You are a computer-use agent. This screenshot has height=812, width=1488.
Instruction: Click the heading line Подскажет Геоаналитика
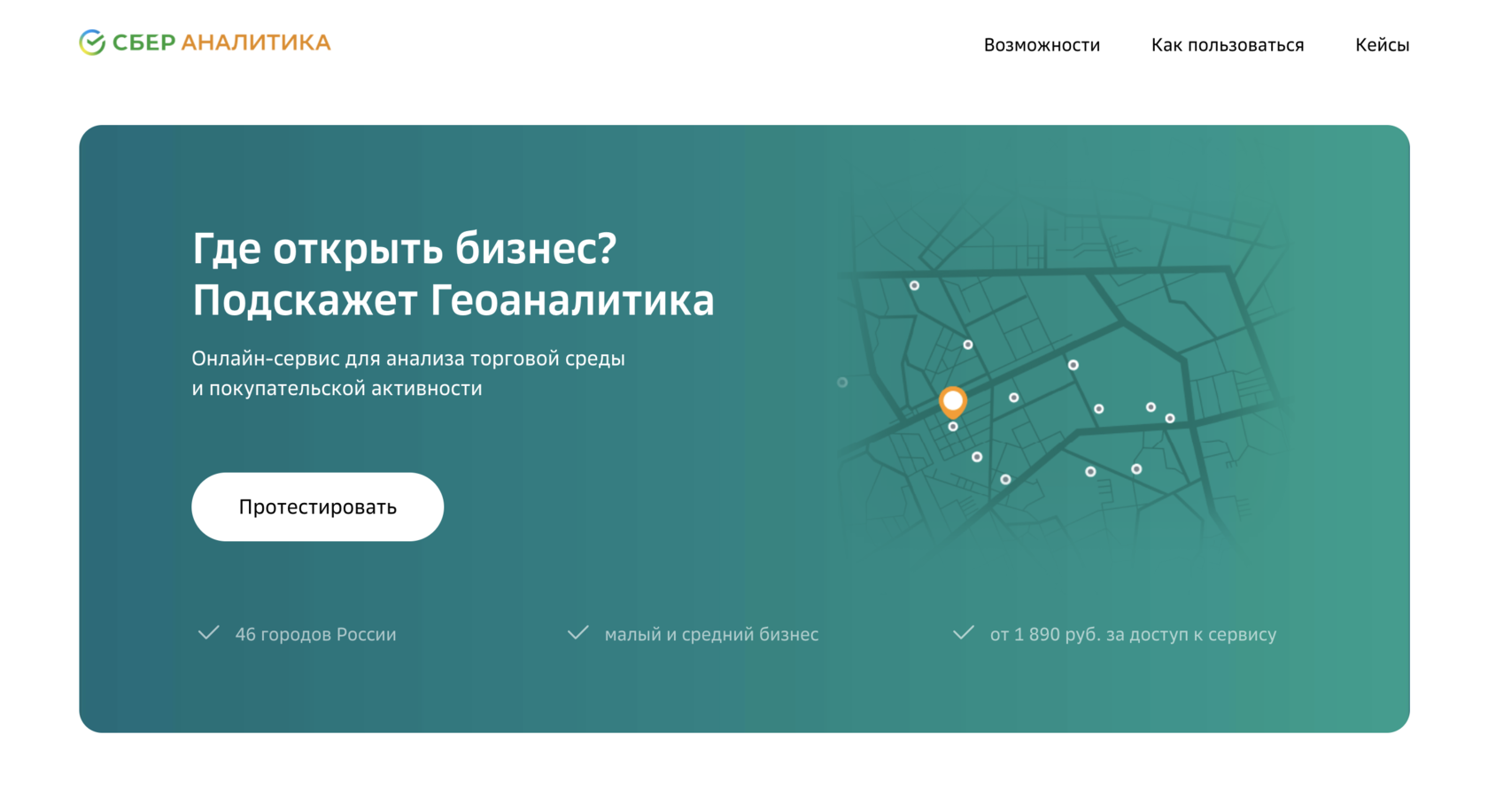(453, 301)
